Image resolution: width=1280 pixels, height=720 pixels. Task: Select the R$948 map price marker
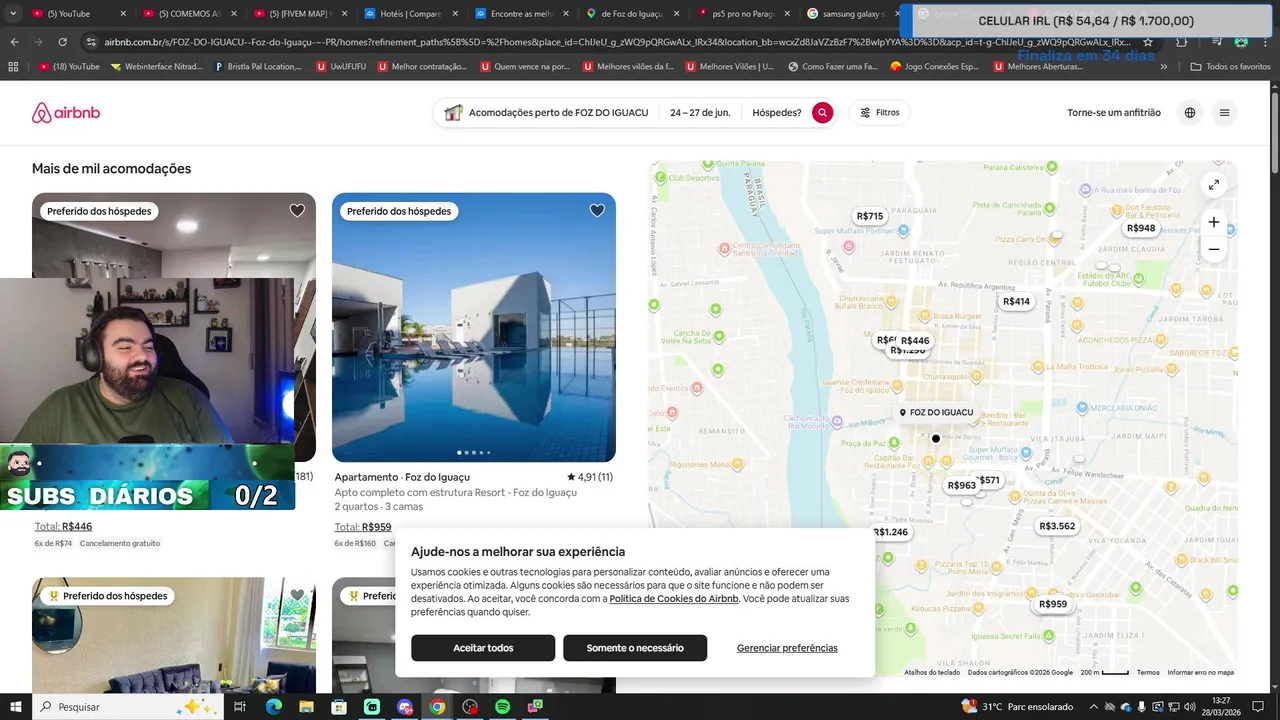[x=1141, y=228]
